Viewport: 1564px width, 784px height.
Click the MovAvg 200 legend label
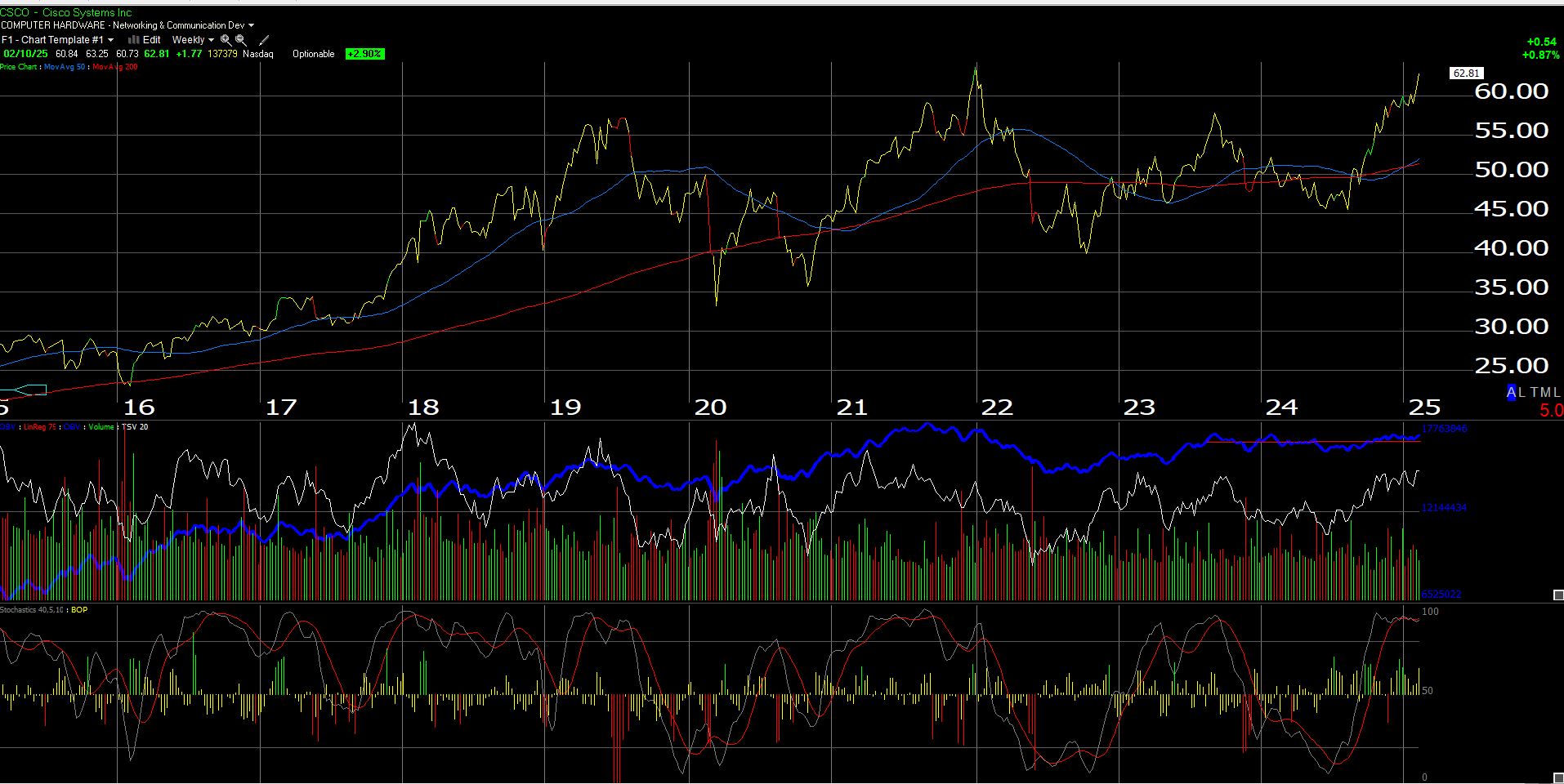[115, 67]
